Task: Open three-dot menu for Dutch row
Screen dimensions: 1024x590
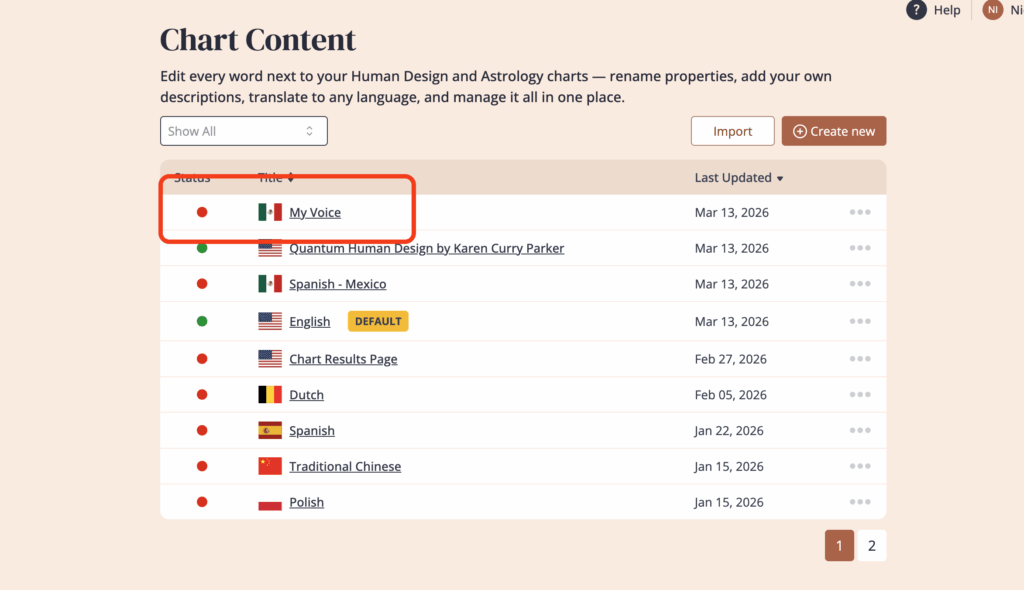Action: tap(860, 395)
